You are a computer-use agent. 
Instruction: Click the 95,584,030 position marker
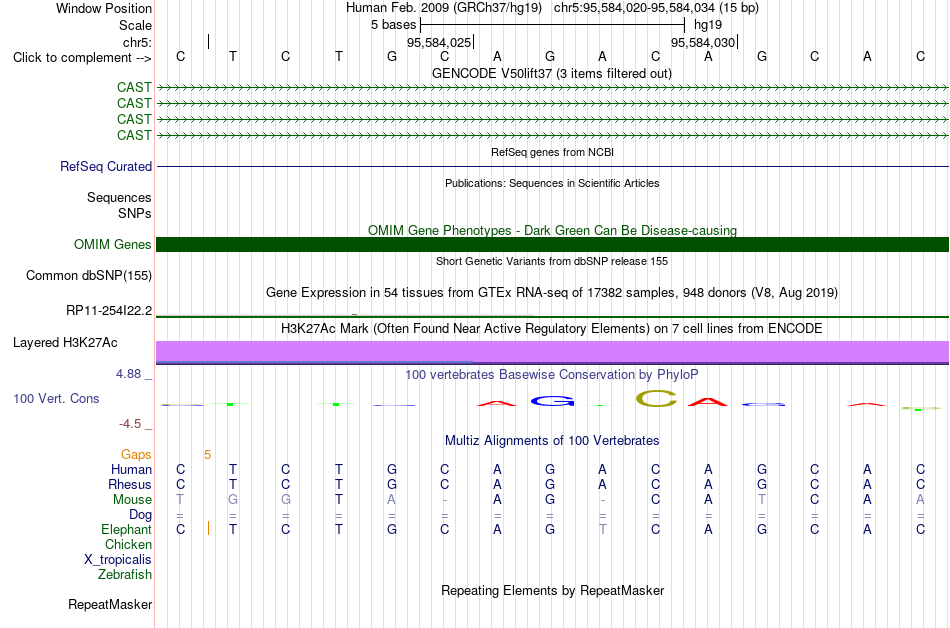(703, 42)
